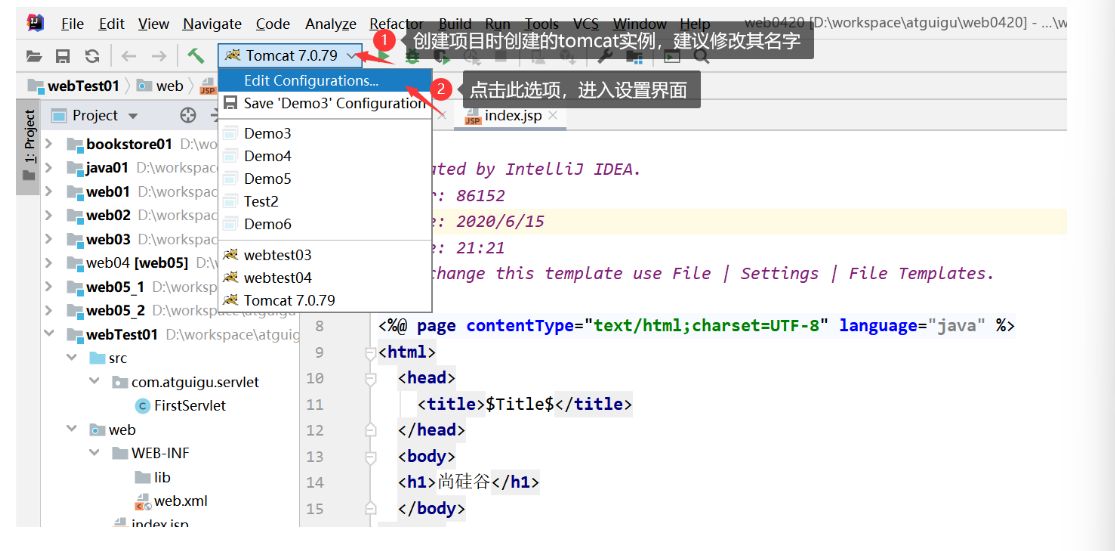Screen dimensions: 1115x551
Task: Open the Navigate menu
Action: pos(212,23)
